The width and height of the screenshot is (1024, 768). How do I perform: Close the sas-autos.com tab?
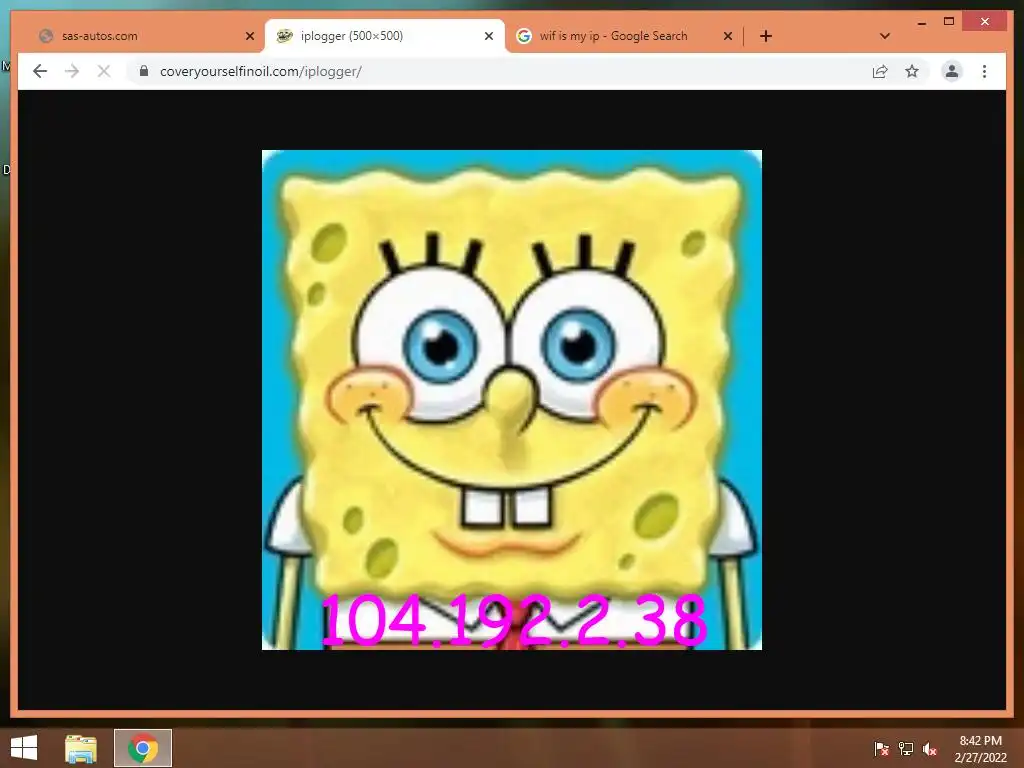(x=249, y=36)
